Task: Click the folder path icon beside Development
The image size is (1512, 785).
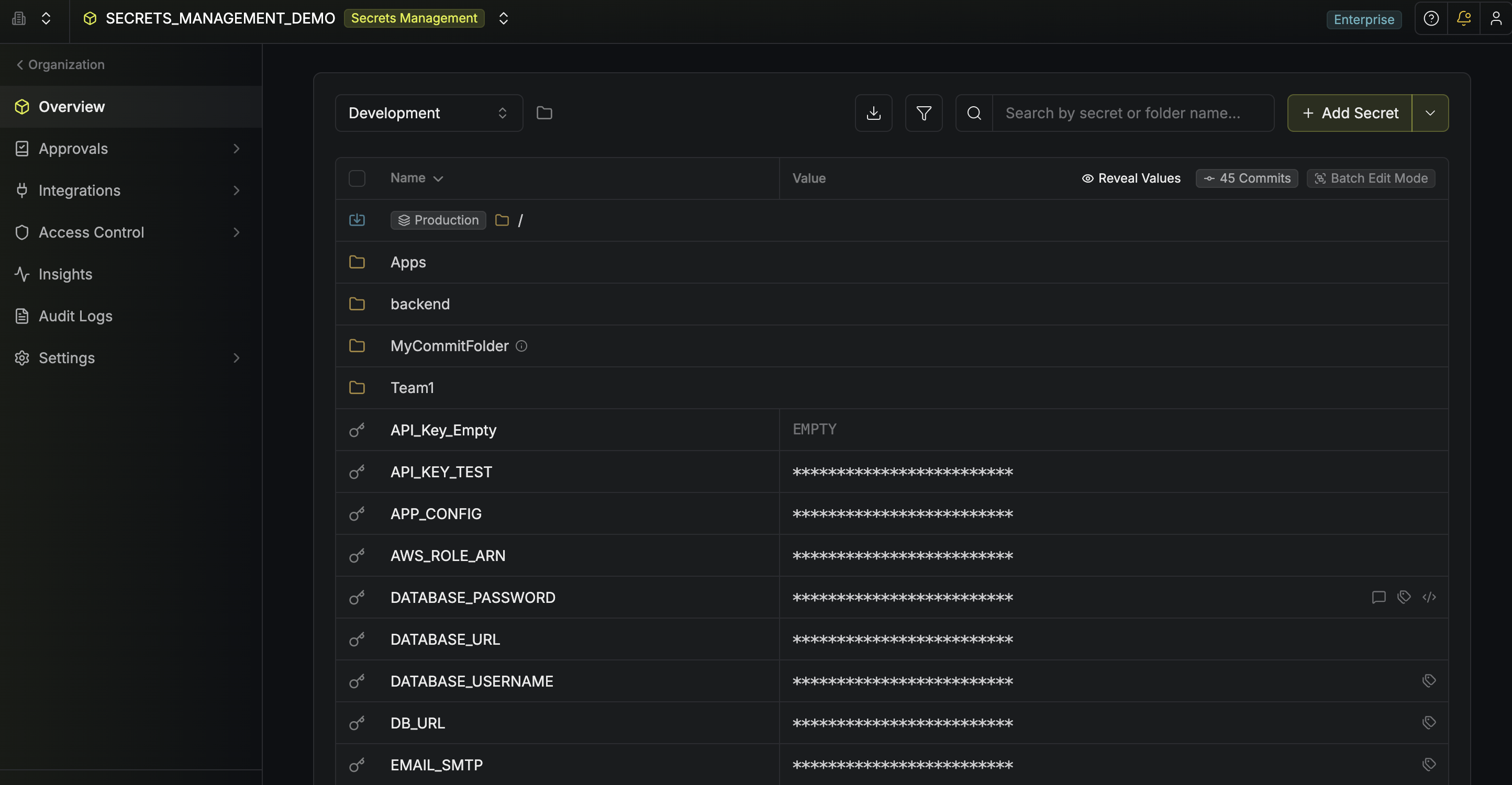Action: tap(544, 113)
